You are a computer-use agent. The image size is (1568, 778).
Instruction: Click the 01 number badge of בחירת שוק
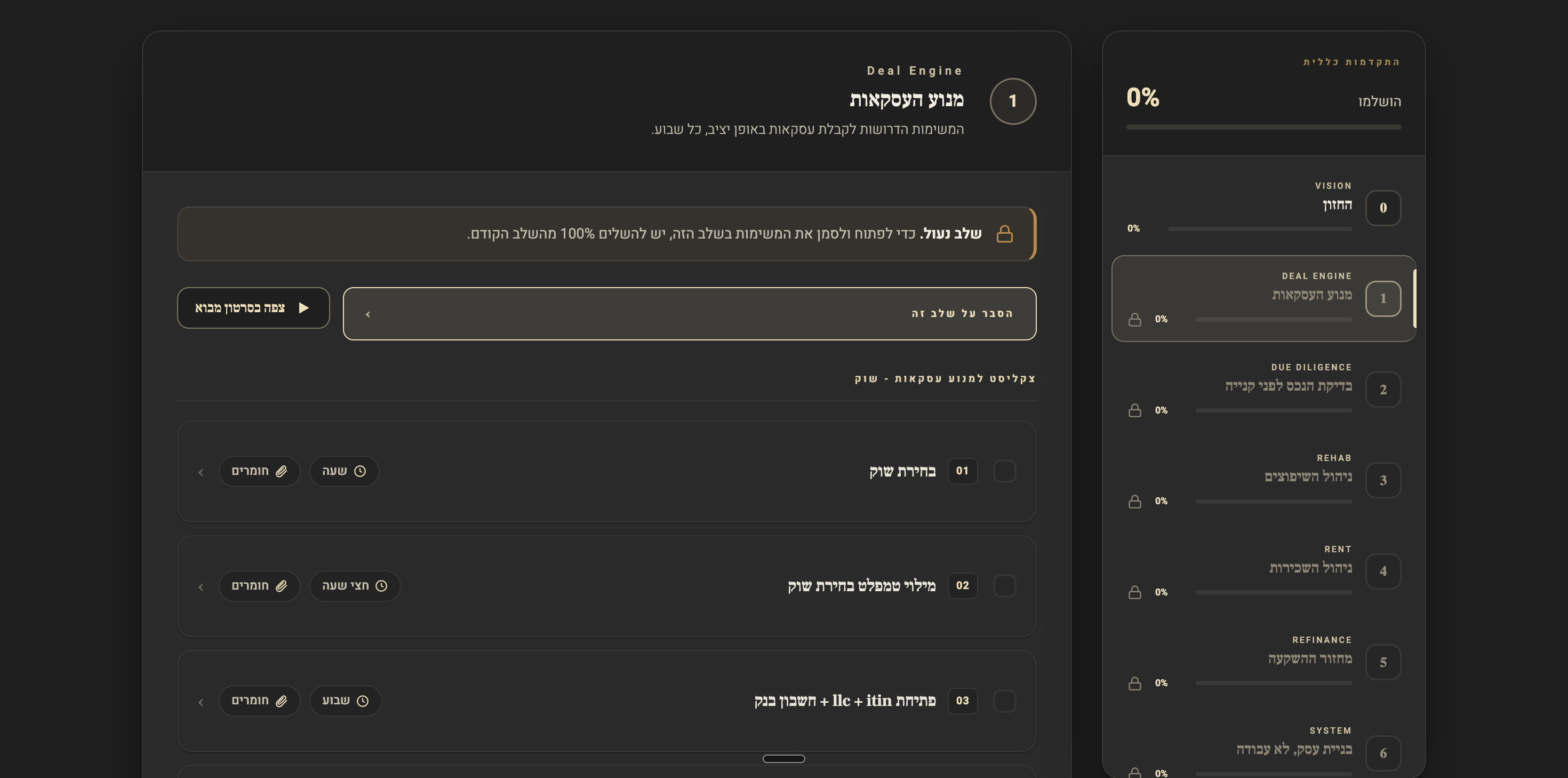[962, 471]
